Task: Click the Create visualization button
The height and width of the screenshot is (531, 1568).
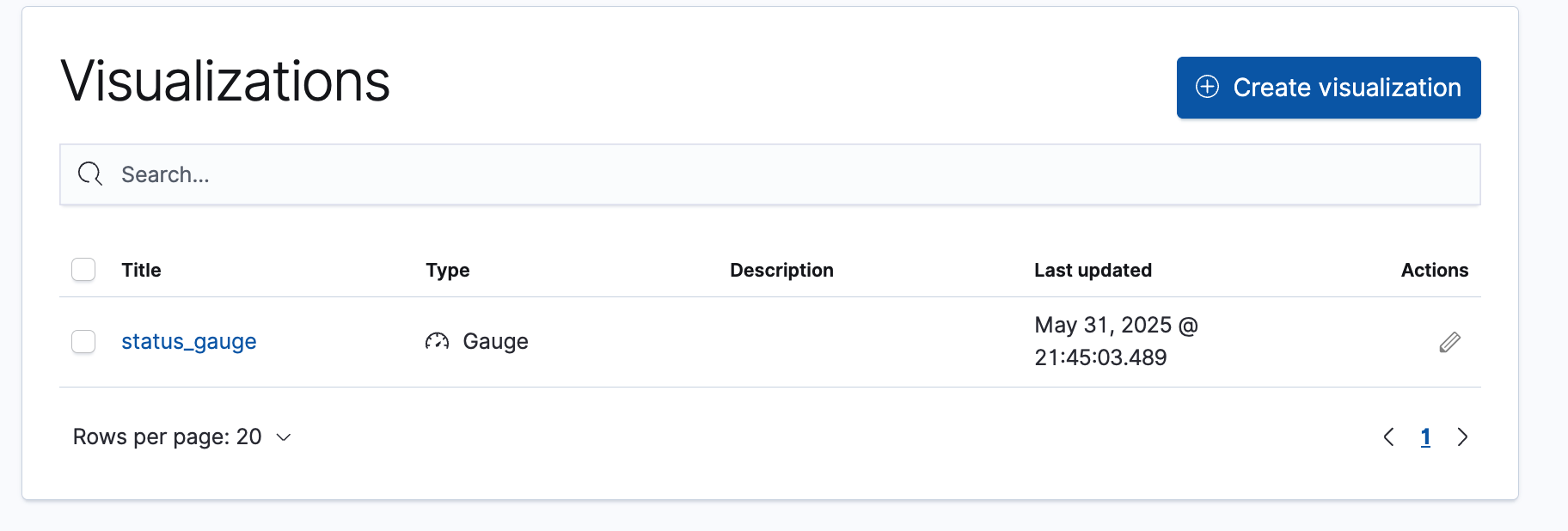Action: 1328,88
